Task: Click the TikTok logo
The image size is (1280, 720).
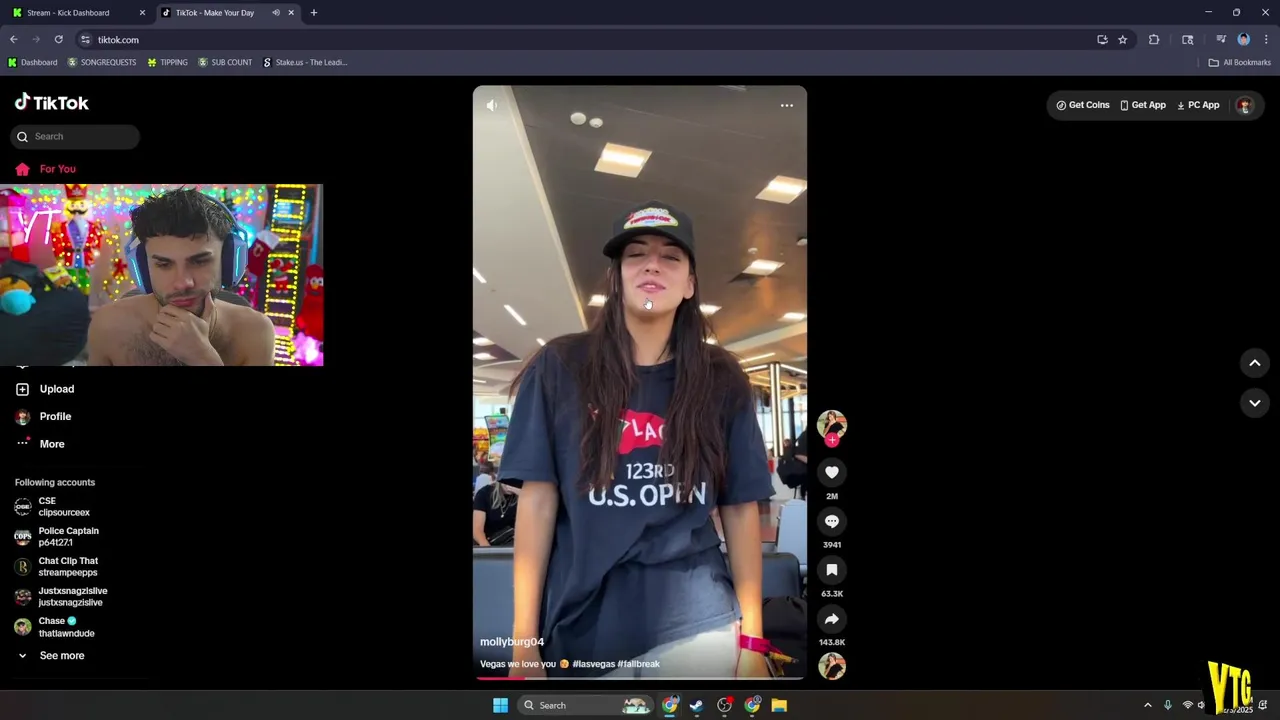Action: 52,102
